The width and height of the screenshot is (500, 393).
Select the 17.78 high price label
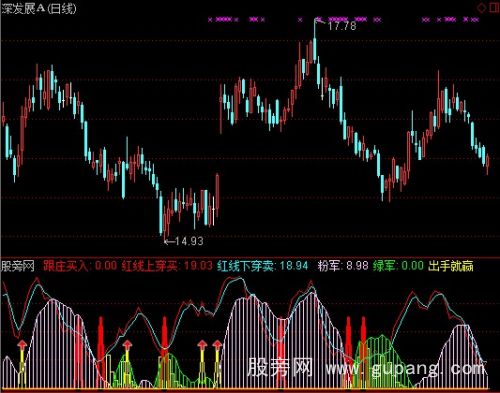[x=342, y=26]
